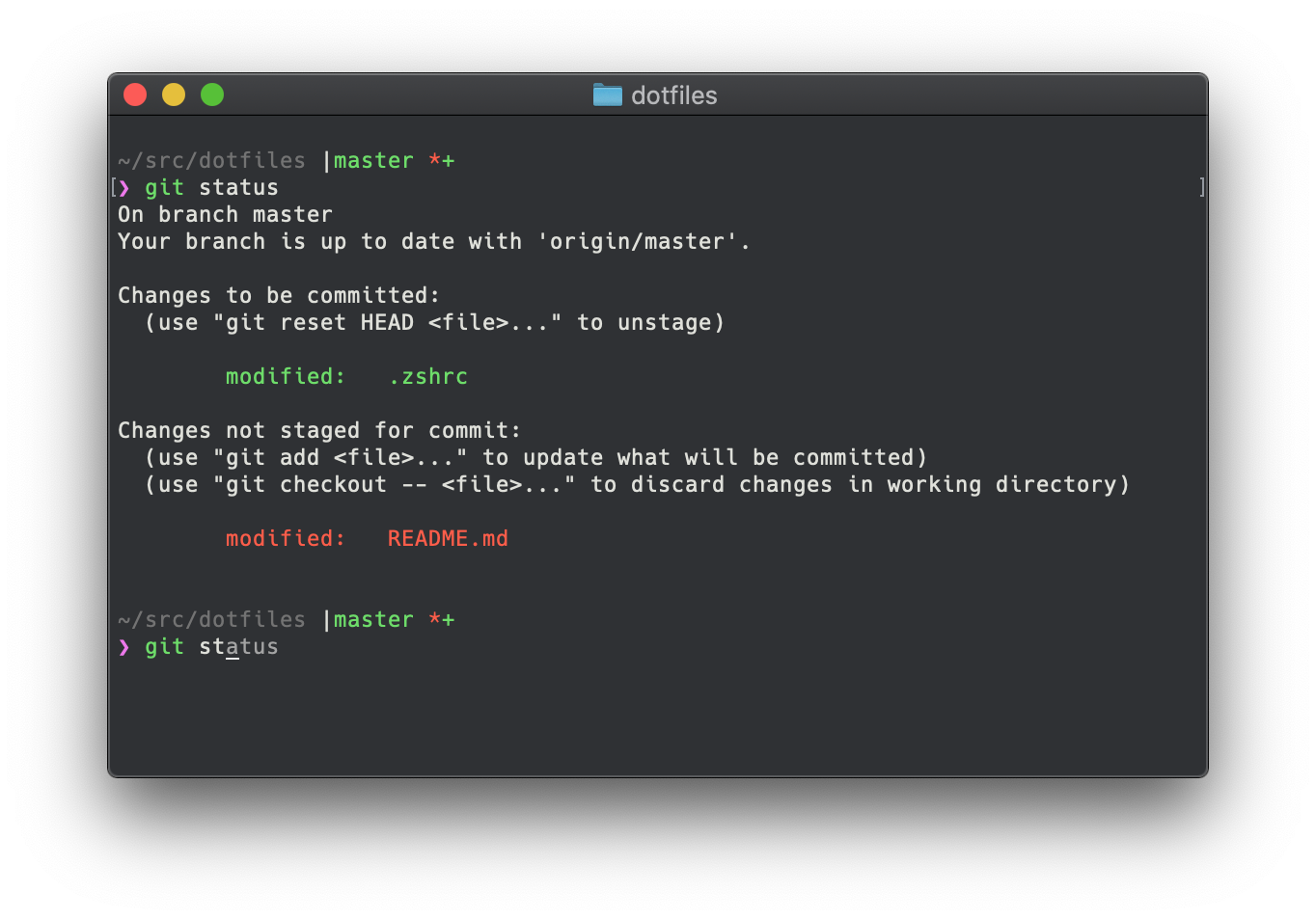Screen dimensions: 1316x920
Task: Click the first 'git status' command line
Action: [211, 187]
